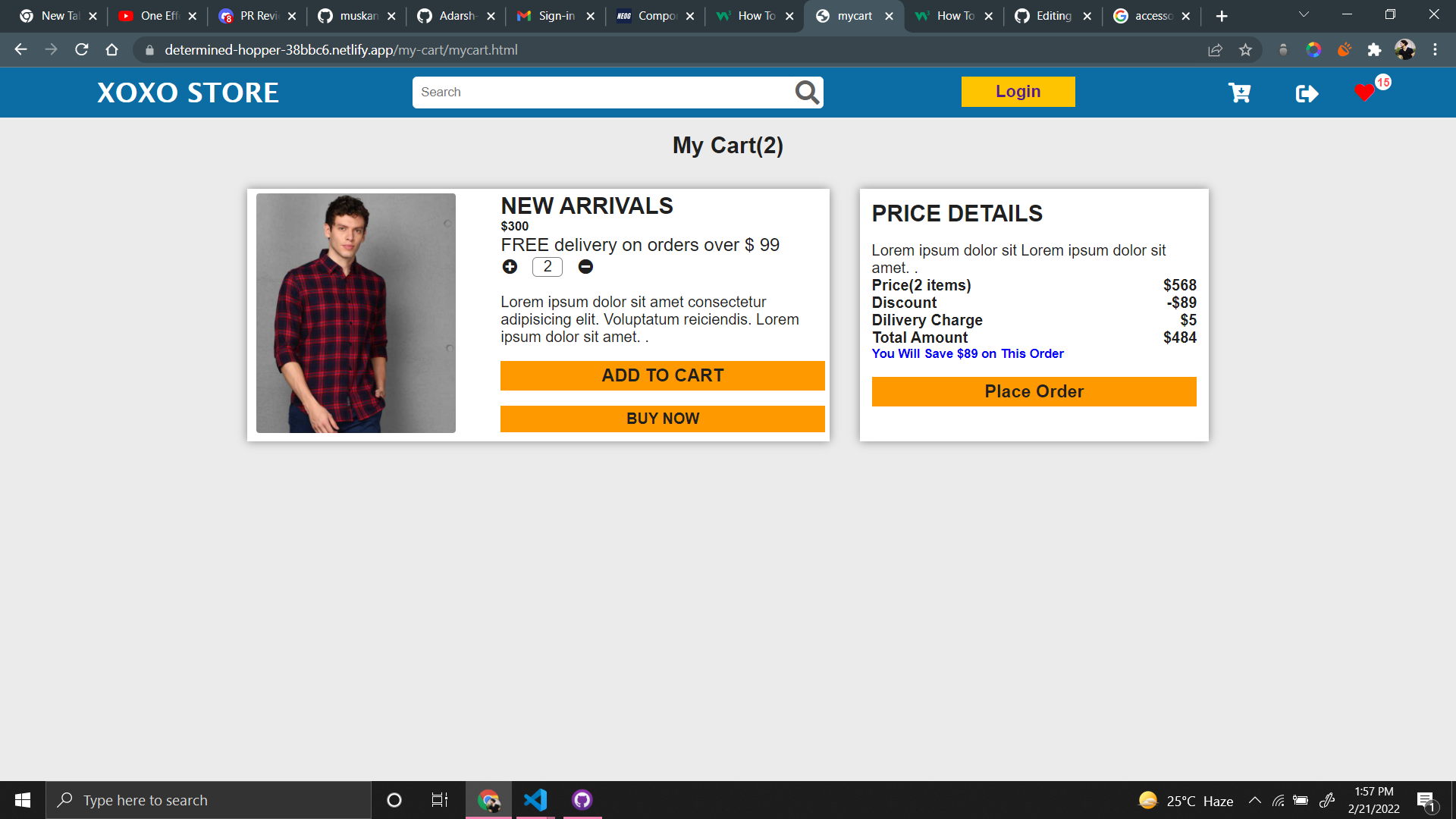The width and height of the screenshot is (1456, 819).
Task: Open the wishlist via the heart icon
Action: tap(1365, 93)
